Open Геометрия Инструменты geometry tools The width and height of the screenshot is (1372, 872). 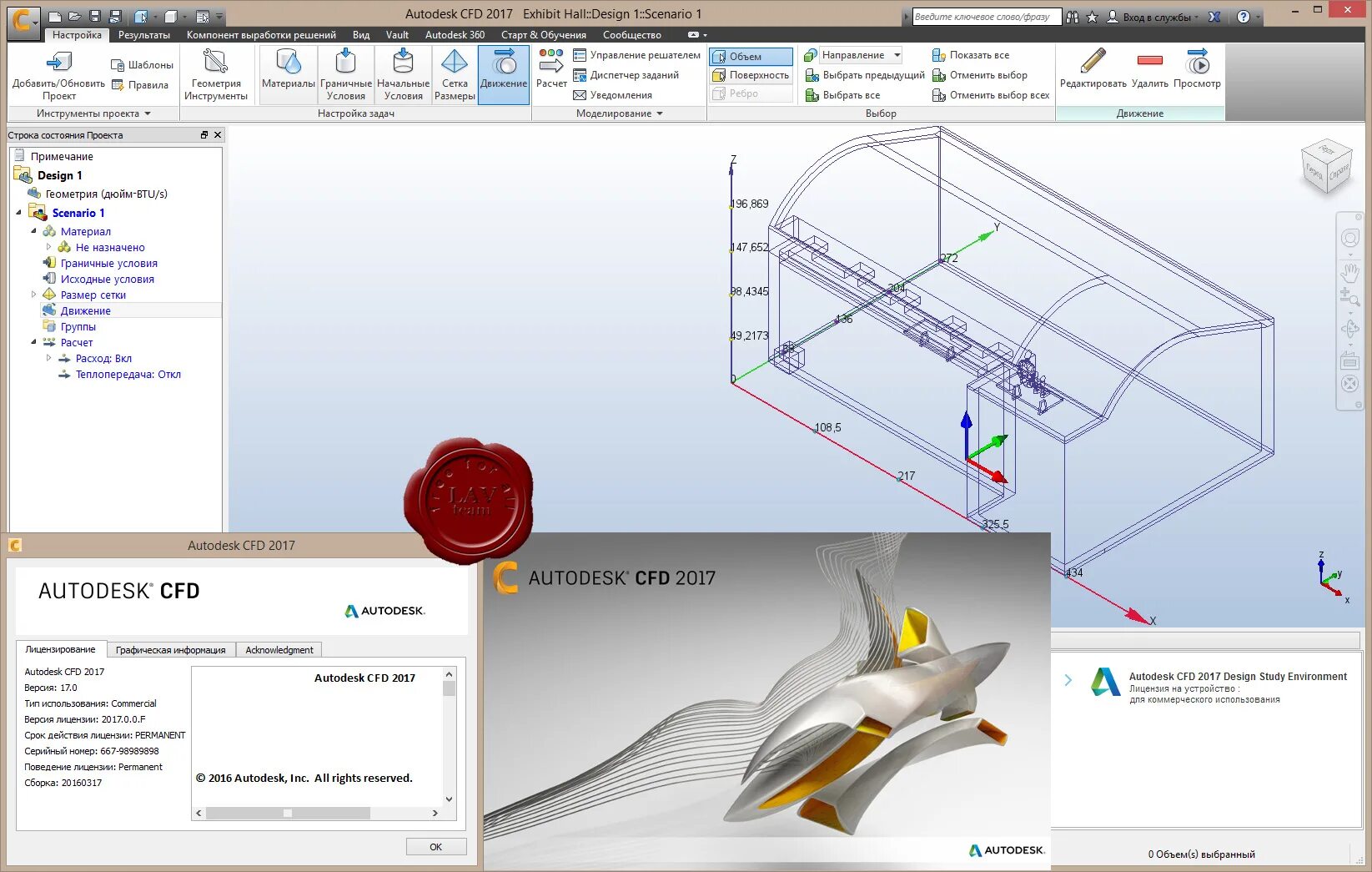point(216,74)
